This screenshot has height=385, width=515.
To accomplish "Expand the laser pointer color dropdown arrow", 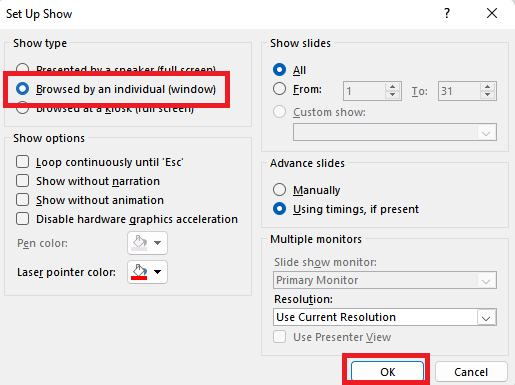I will [x=157, y=272].
